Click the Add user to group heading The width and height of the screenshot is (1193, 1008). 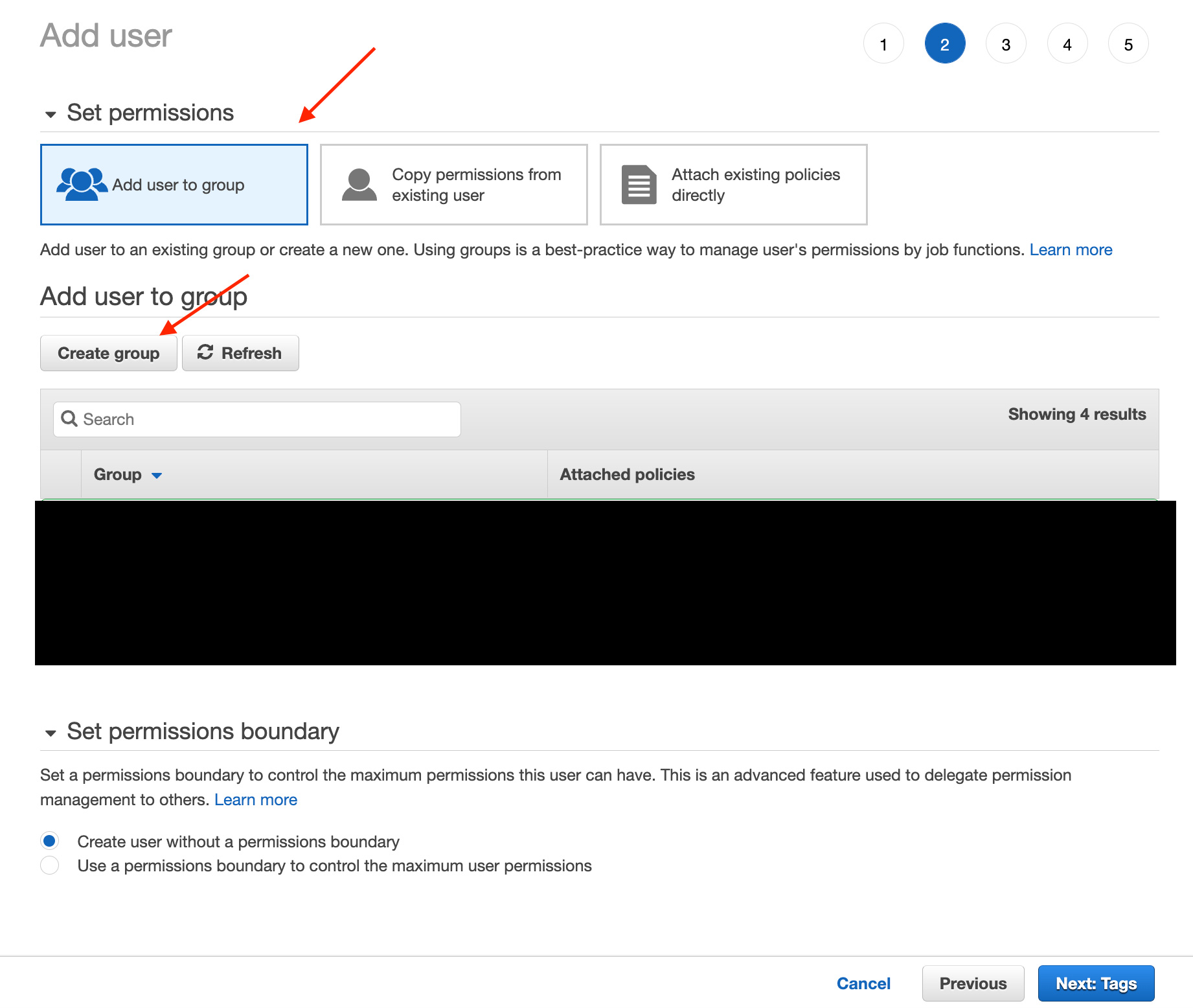144,297
